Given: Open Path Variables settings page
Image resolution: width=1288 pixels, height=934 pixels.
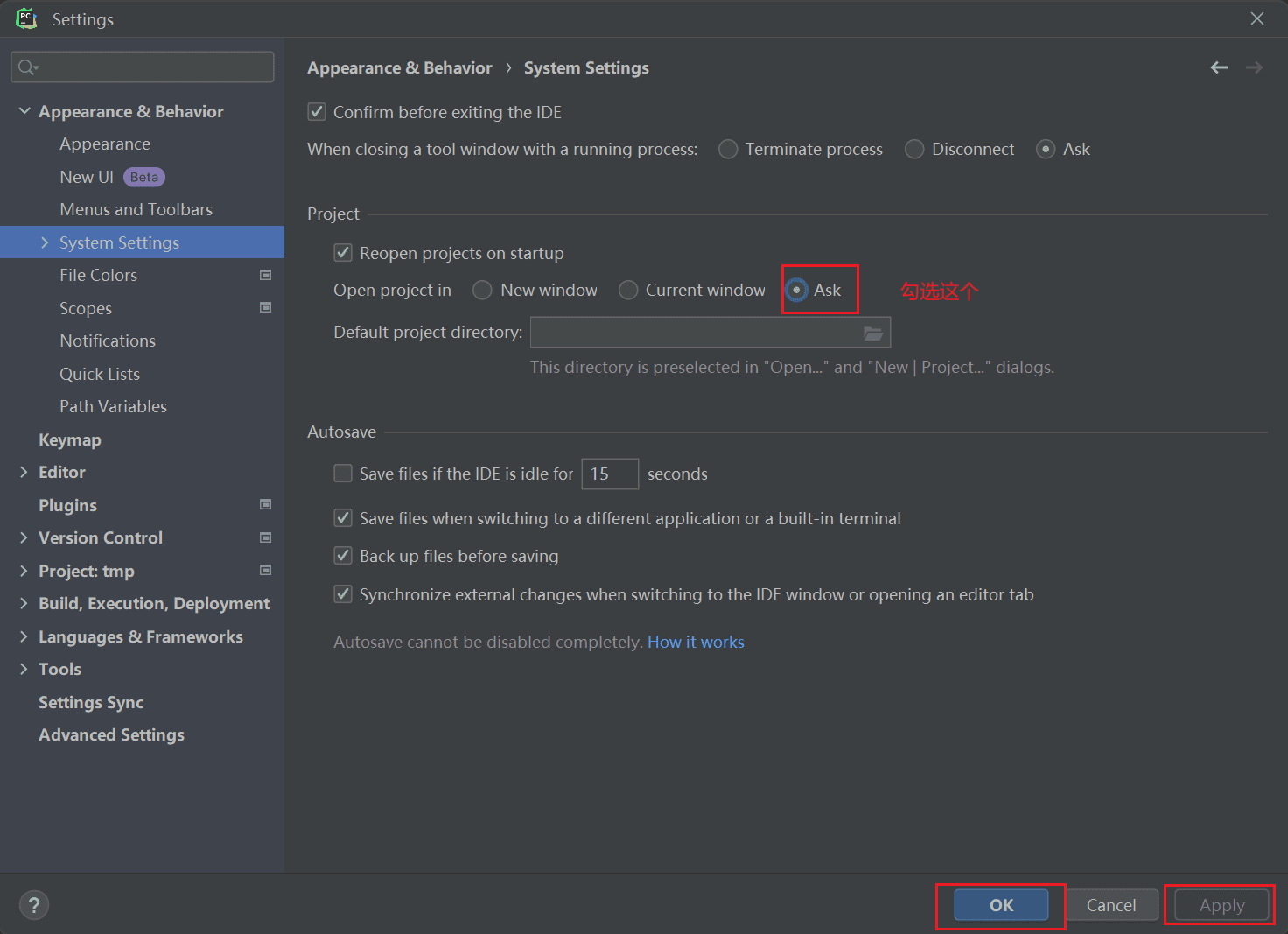Looking at the screenshot, I should click(x=113, y=406).
